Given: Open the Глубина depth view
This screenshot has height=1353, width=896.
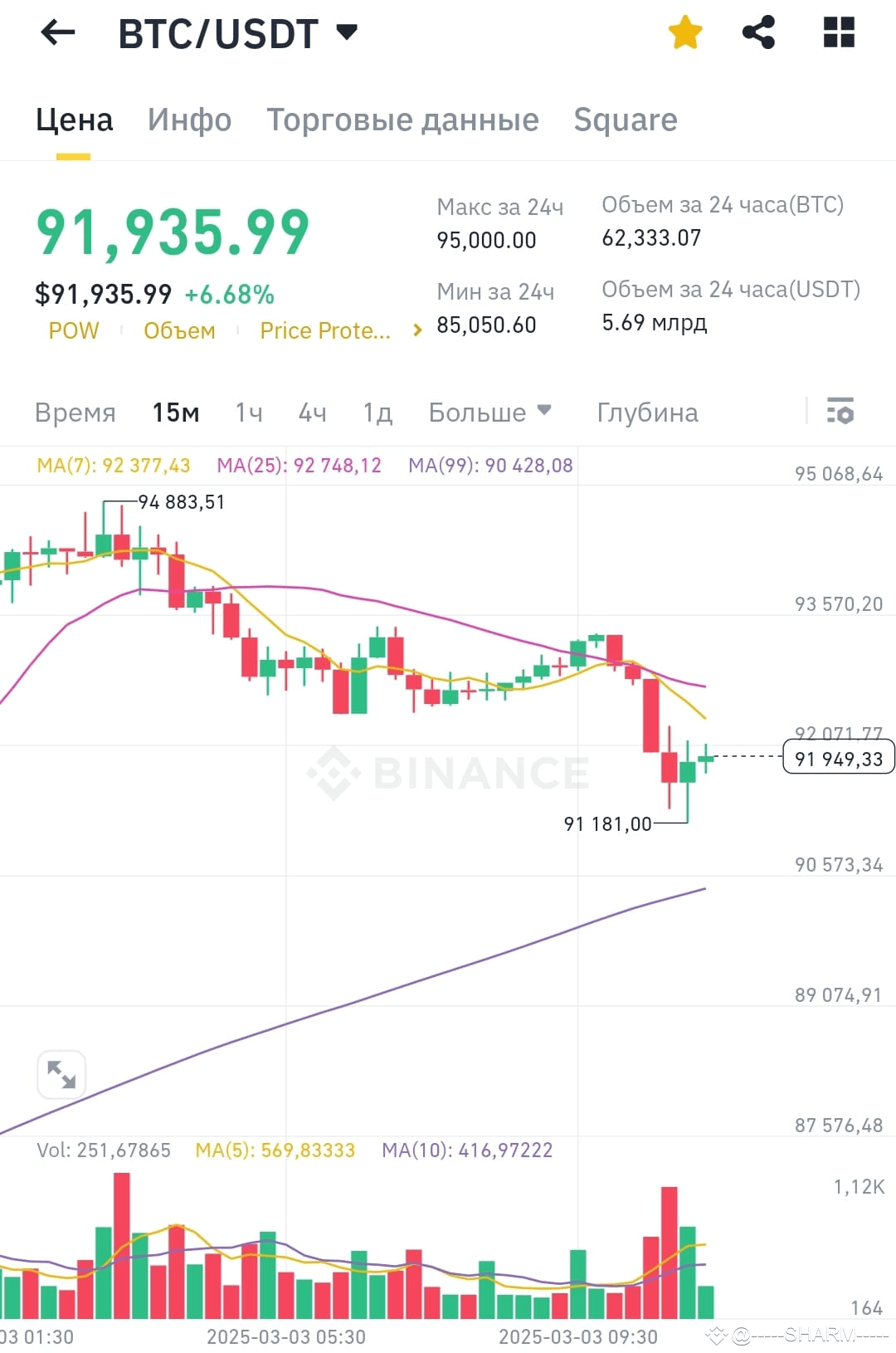Looking at the screenshot, I should click(x=646, y=412).
